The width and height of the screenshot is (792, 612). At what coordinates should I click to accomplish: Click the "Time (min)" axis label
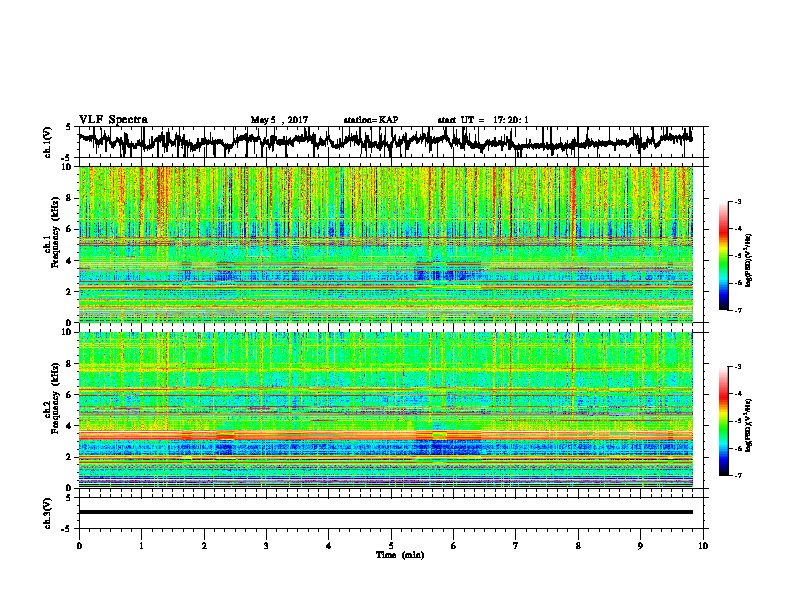400,555
